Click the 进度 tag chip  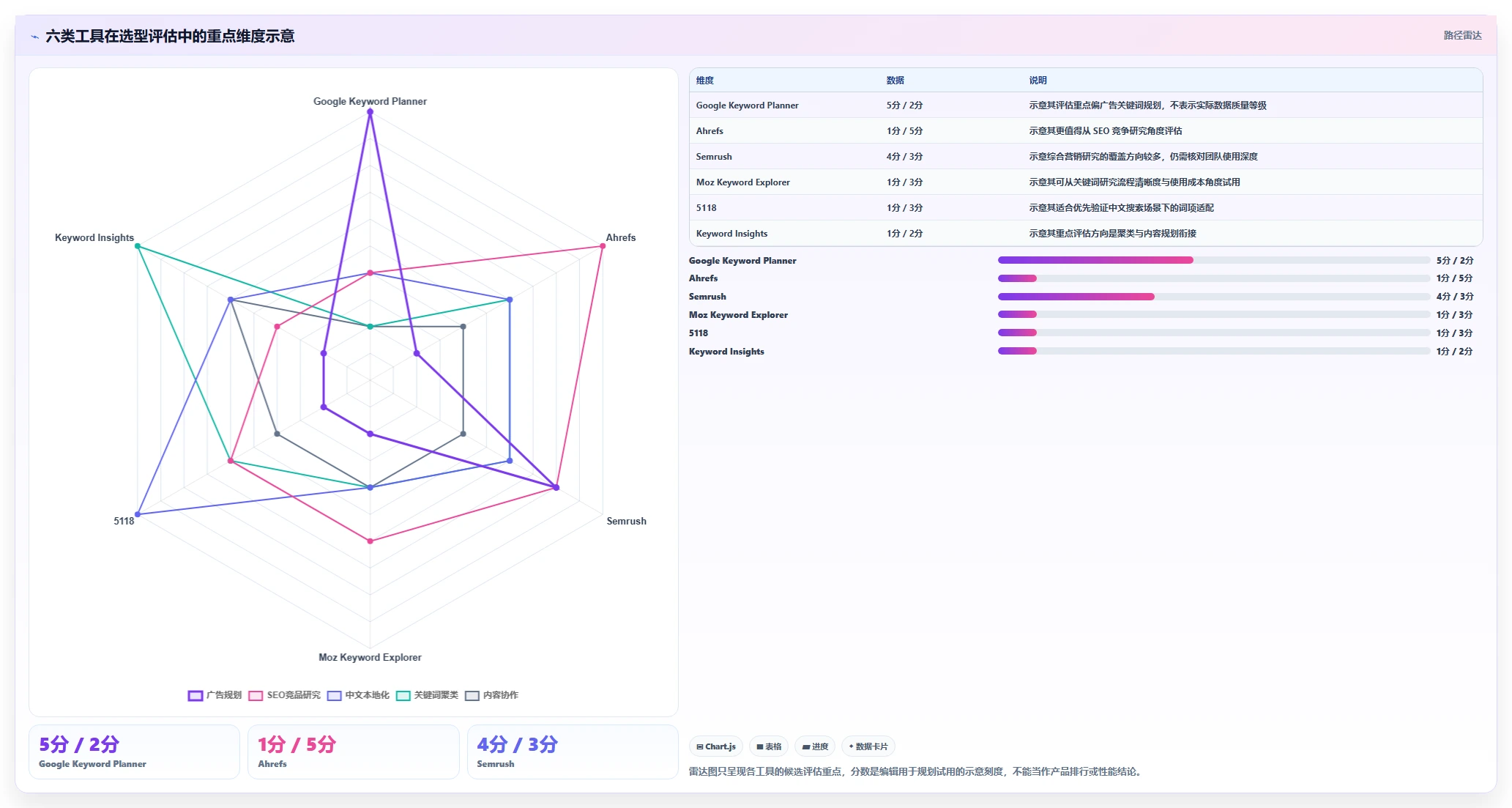[815, 746]
